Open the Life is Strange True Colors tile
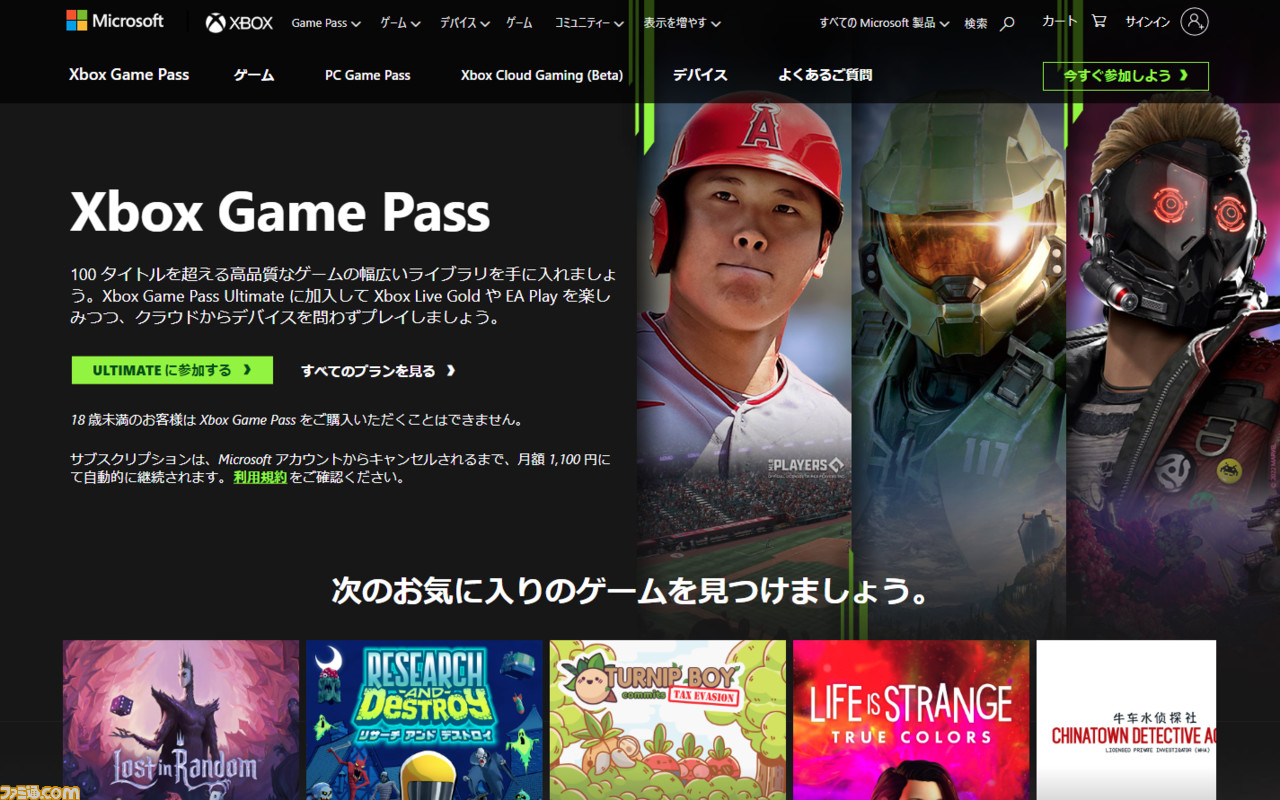This screenshot has width=1280, height=800. 911,720
